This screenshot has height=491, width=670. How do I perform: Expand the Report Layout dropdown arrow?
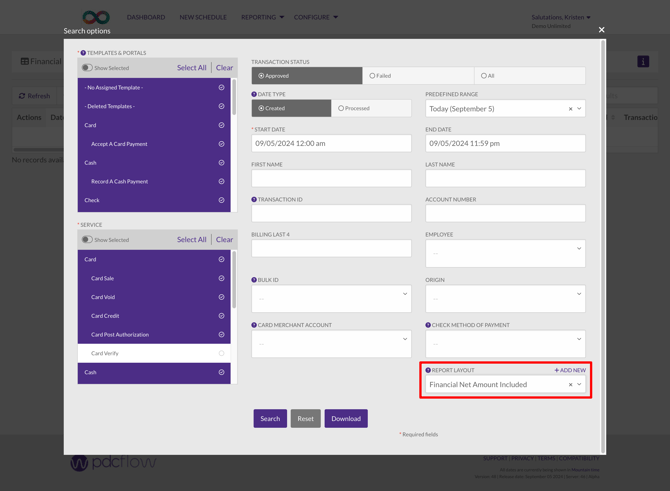tap(579, 384)
